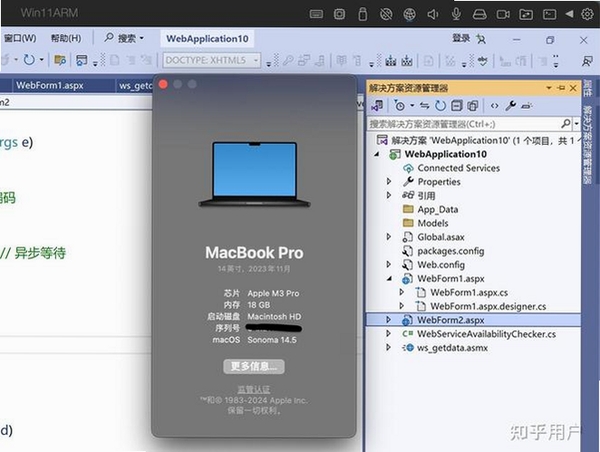This screenshot has width=600, height=452.
Task: Switch to the WebForm1.aspx editor tab
Action: tap(50, 85)
